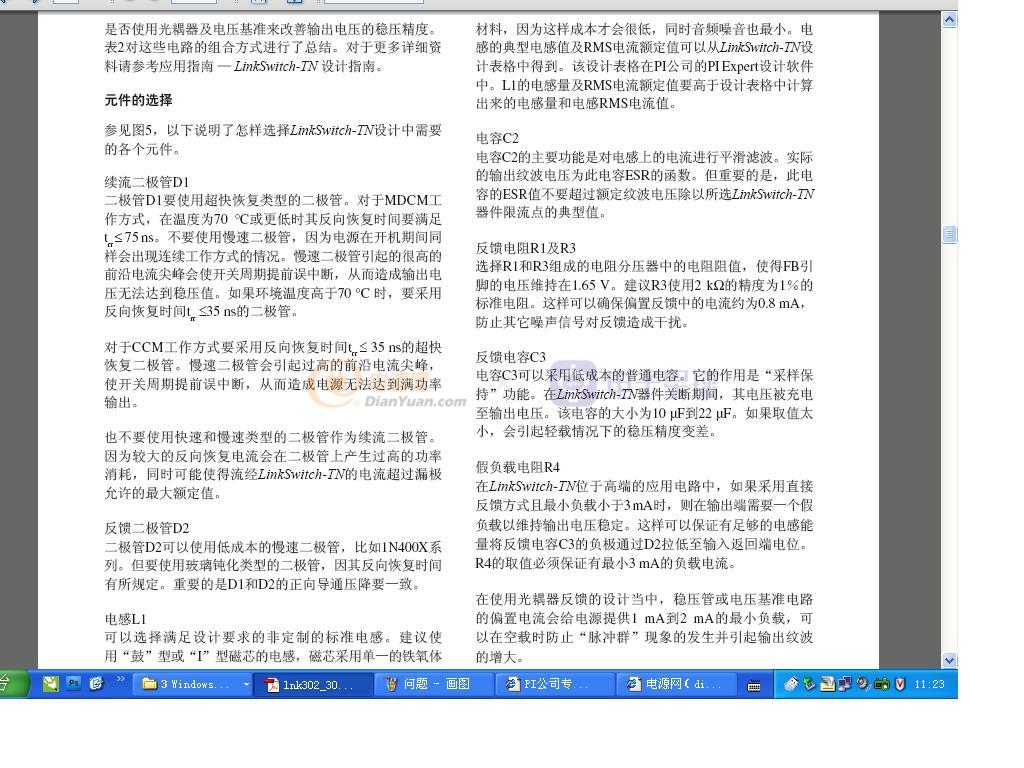This screenshot has width=1024, height=768.
Task: Click the heading 元件的选择
Action: click(138, 100)
